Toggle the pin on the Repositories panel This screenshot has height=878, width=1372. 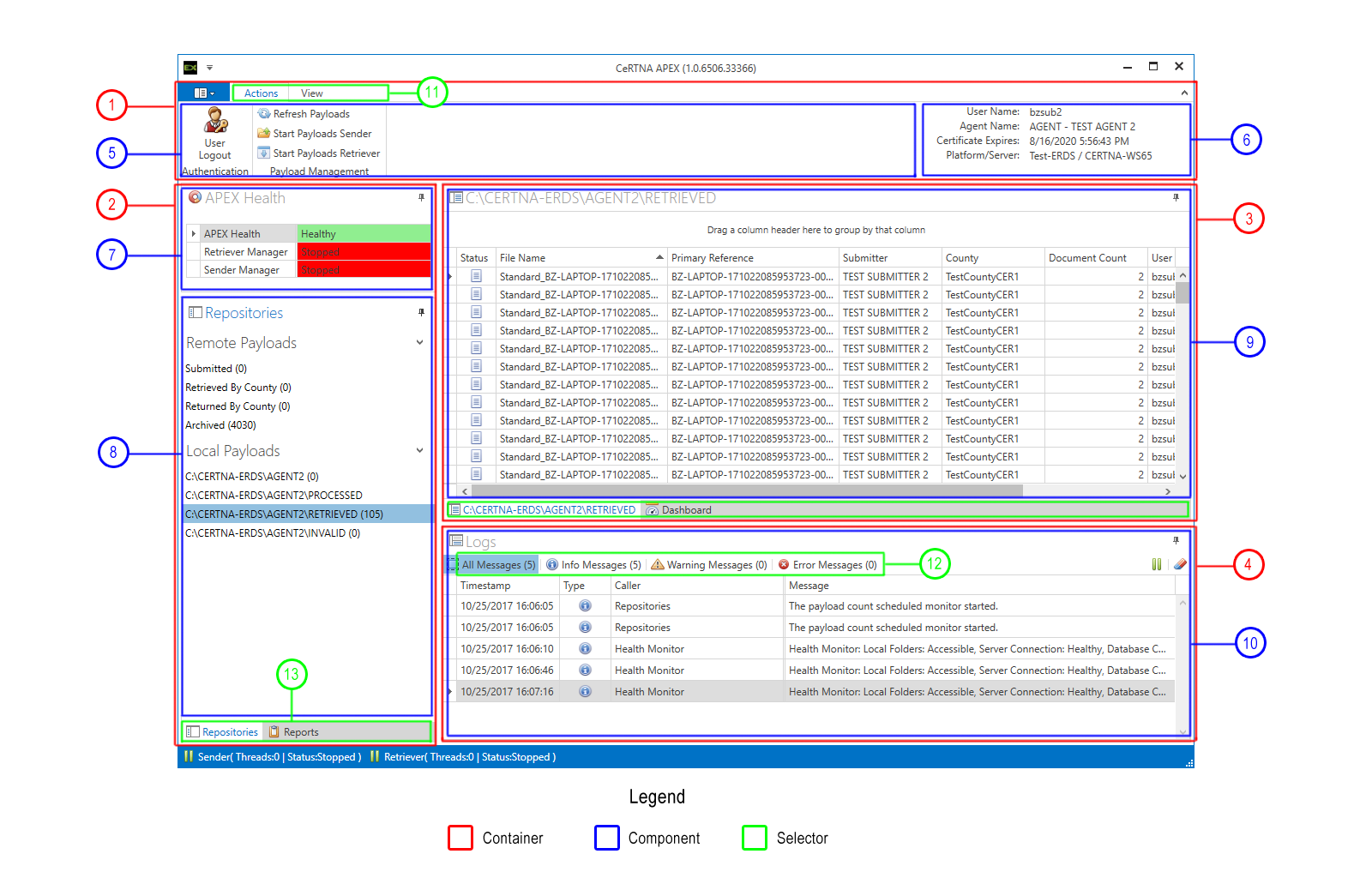click(x=421, y=313)
